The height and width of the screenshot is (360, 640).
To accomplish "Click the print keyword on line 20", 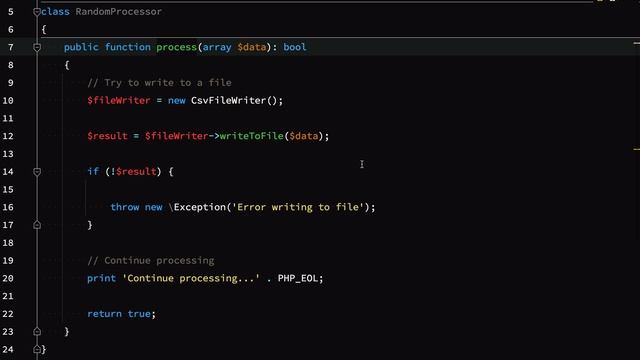I will tap(101, 278).
